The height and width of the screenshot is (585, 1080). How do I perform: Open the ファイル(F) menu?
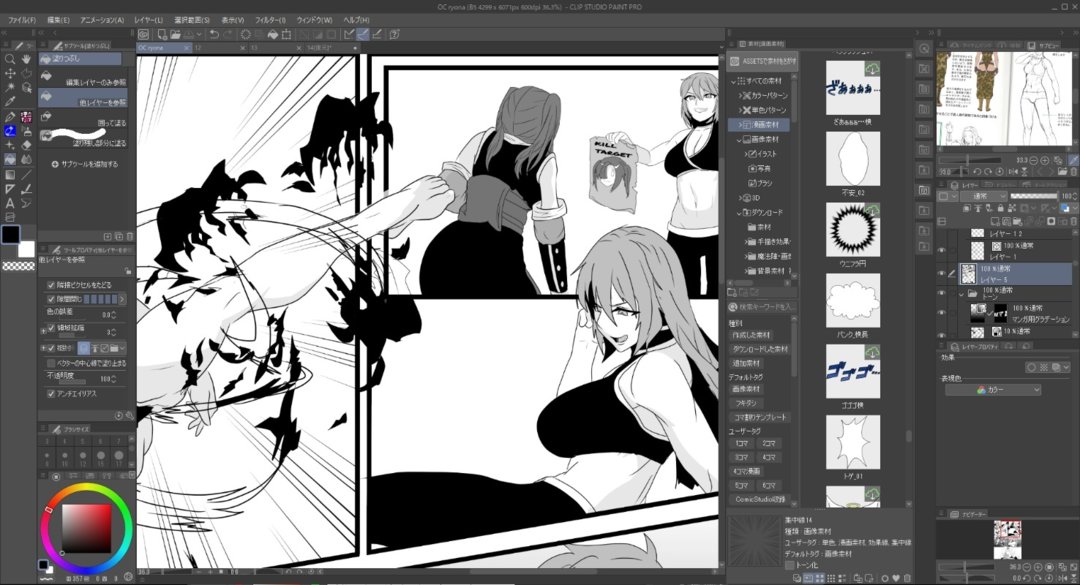[22, 20]
